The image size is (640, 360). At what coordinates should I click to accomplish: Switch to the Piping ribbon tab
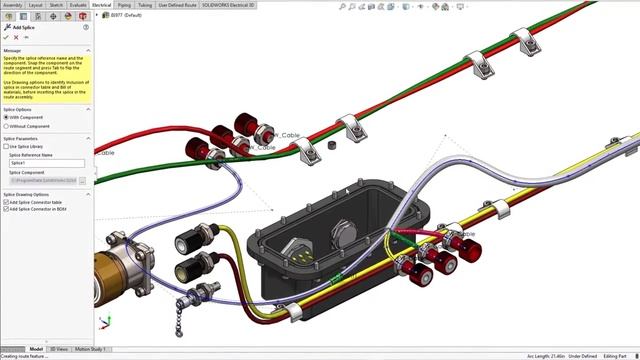pyautogui.click(x=124, y=5)
